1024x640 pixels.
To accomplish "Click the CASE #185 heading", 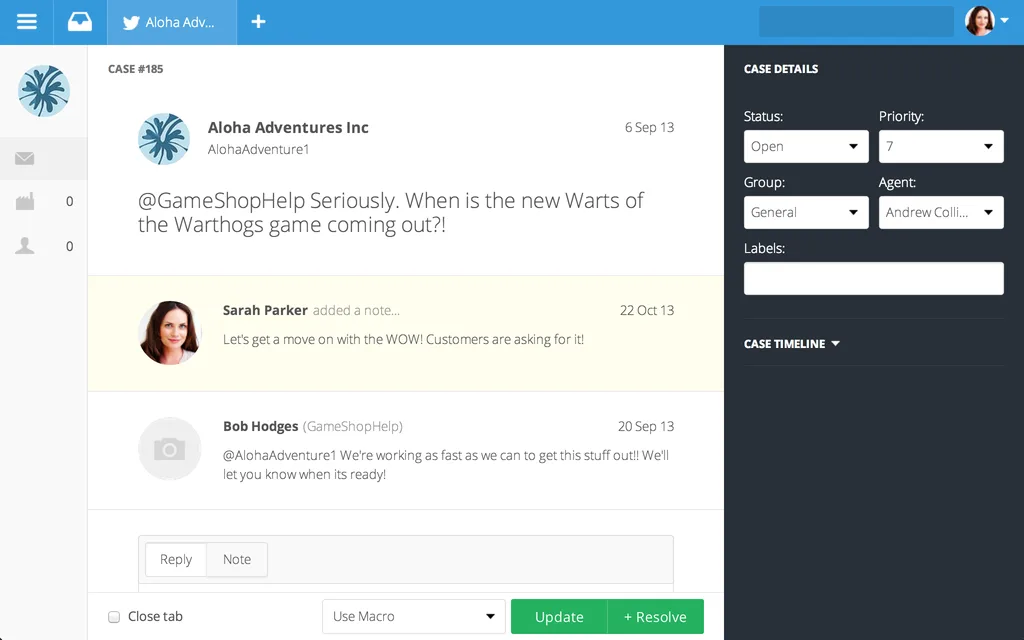I will coord(136,69).
